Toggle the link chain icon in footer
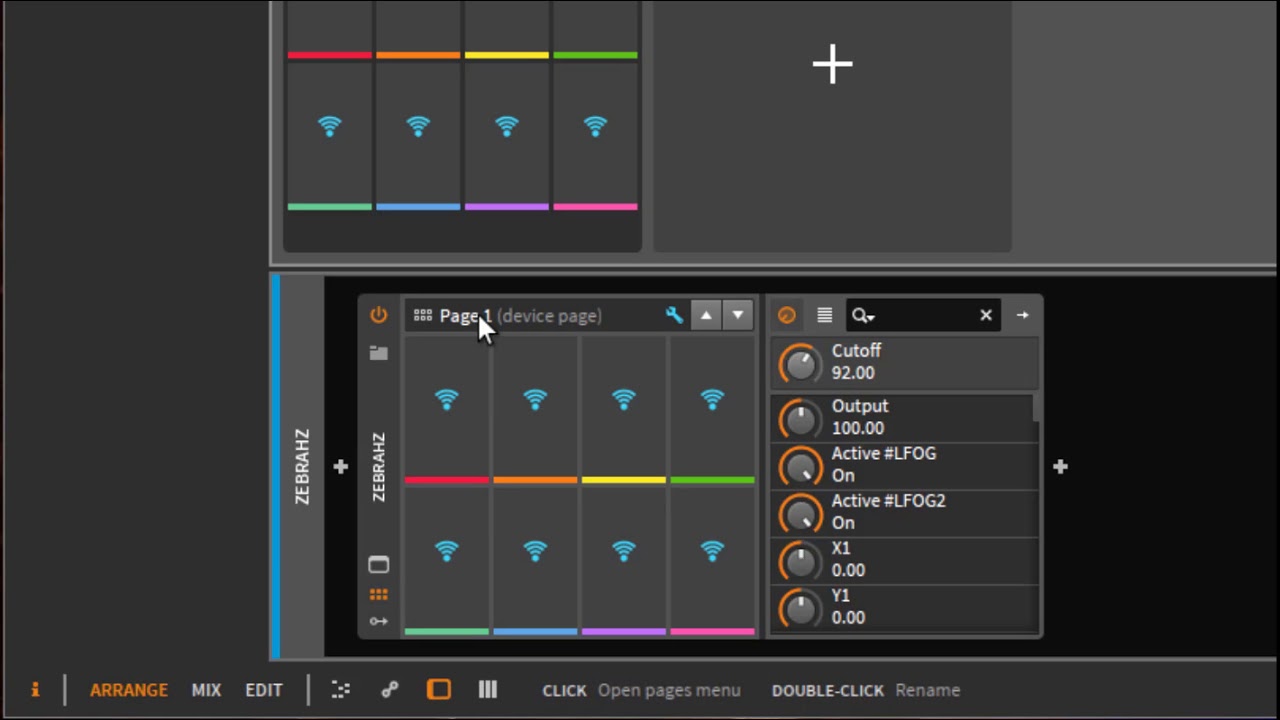 click(389, 690)
